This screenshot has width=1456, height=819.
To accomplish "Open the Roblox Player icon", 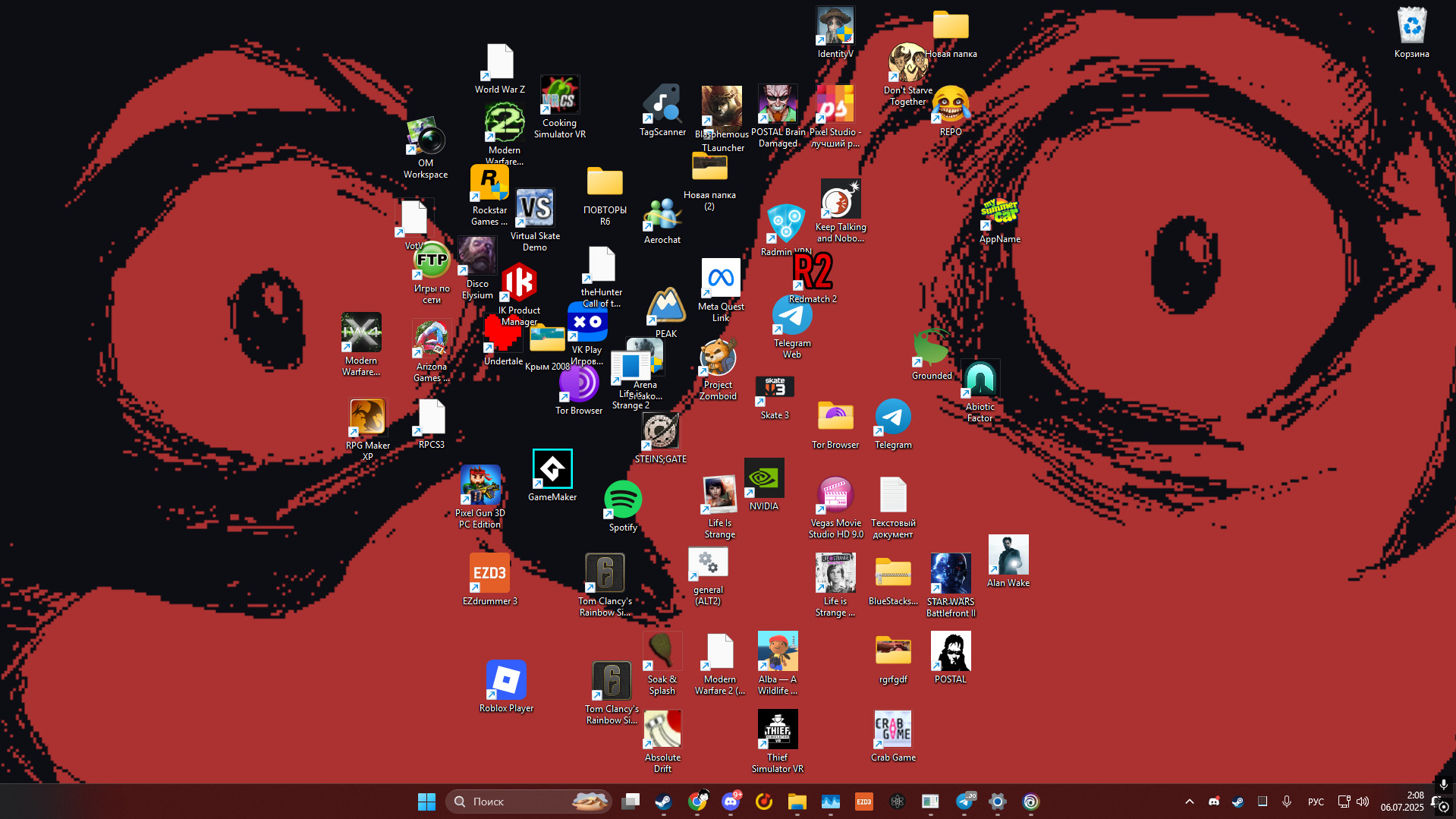I will click(506, 680).
